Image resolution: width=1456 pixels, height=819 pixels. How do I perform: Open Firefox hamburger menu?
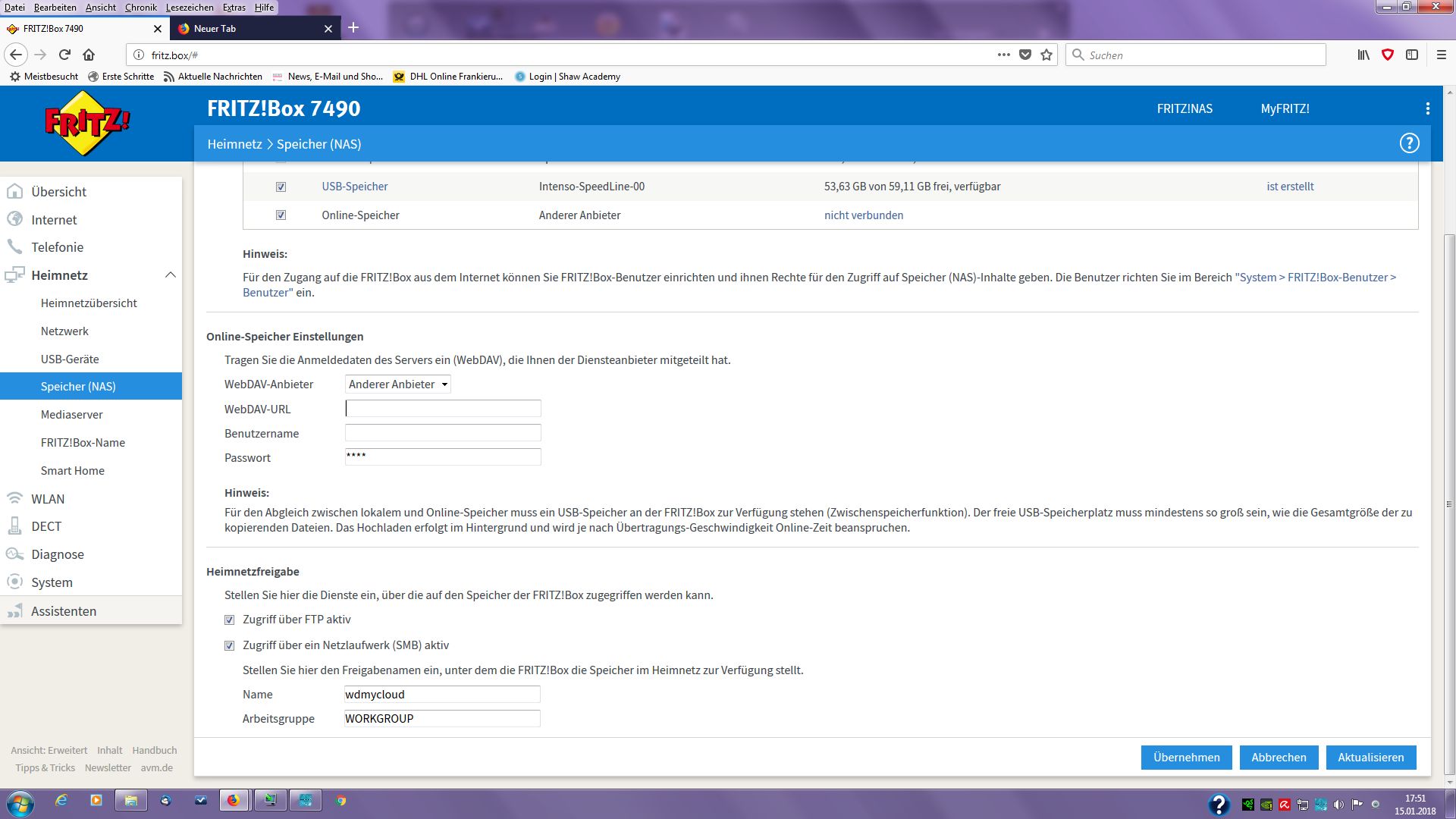tap(1442, 55)
